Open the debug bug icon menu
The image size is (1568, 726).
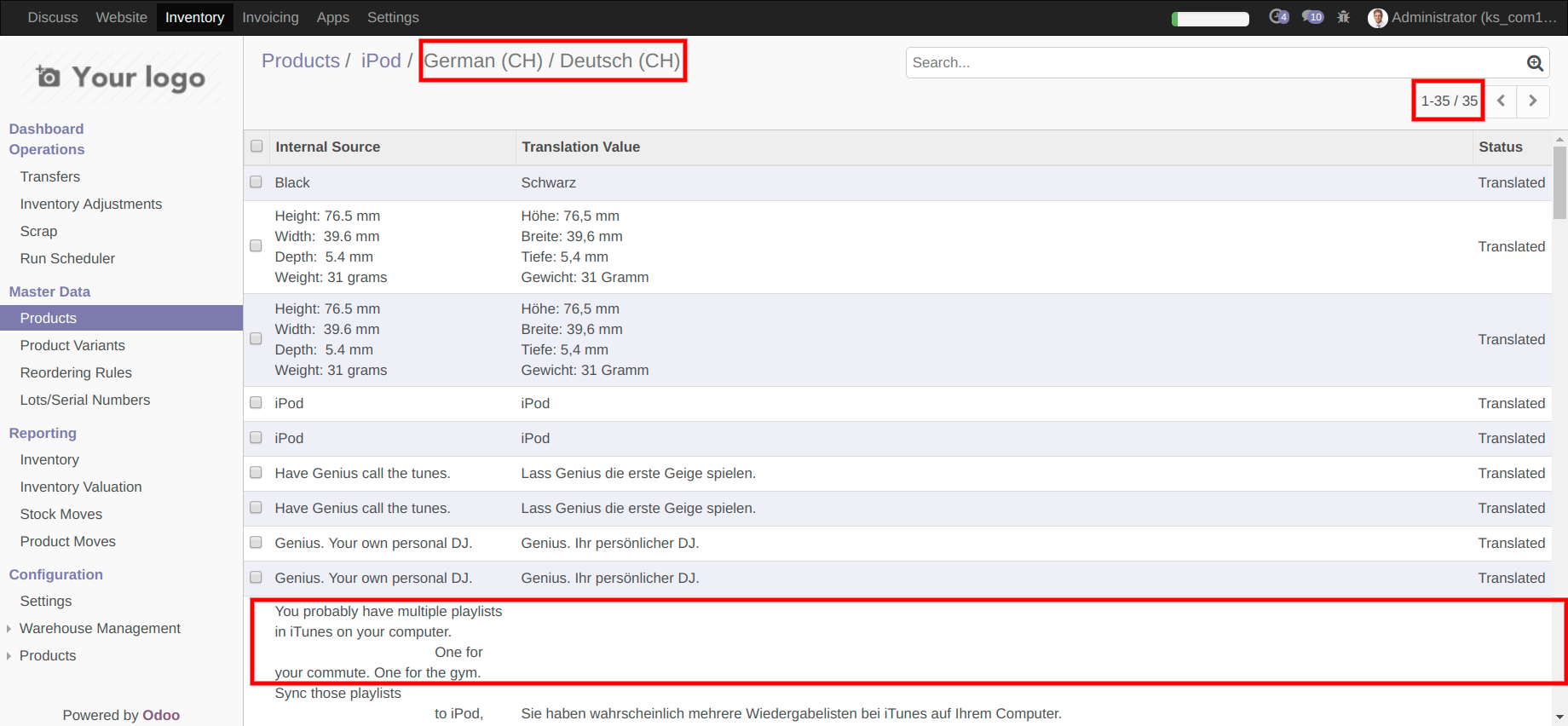pyautogui.click(x=1344, y=17)
